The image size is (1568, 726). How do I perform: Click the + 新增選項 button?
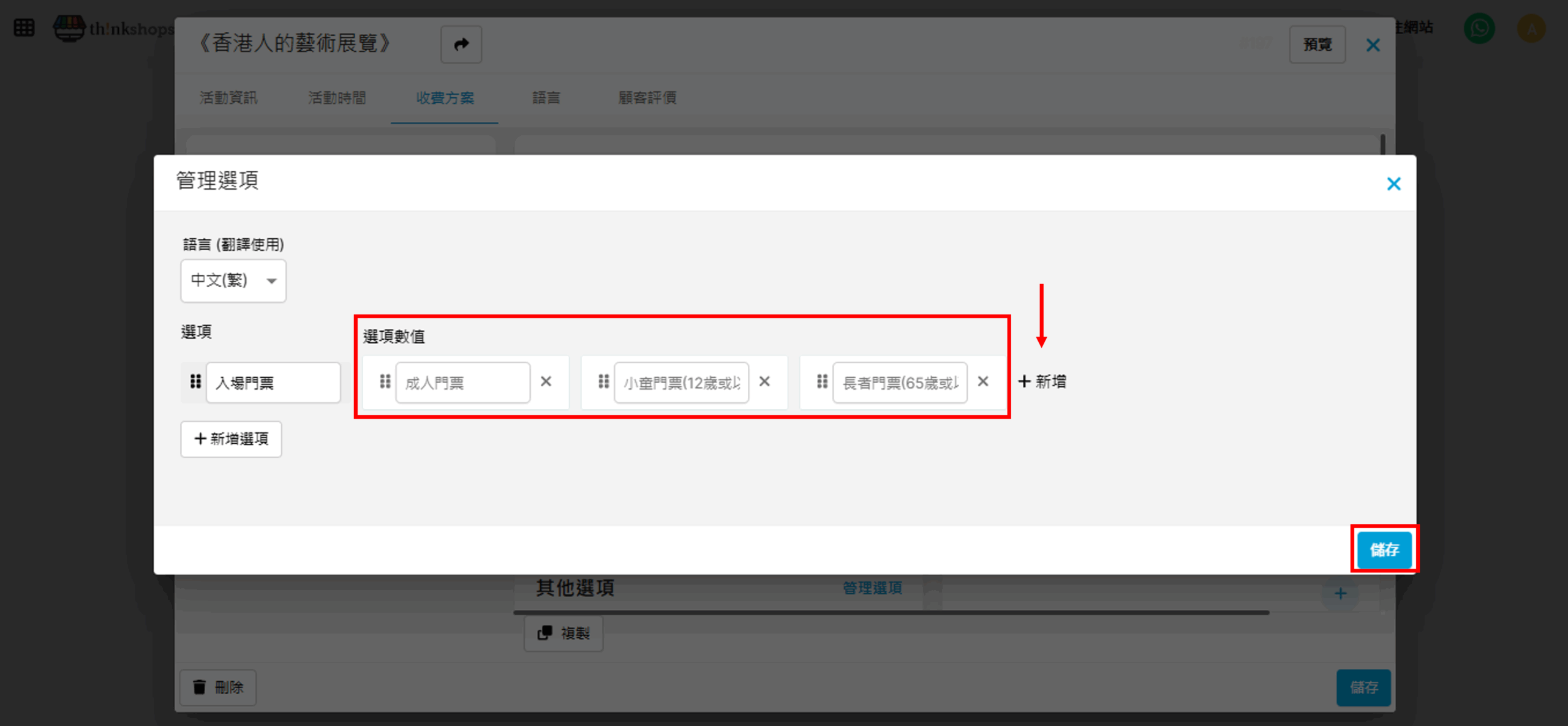(x=231, y=439)
